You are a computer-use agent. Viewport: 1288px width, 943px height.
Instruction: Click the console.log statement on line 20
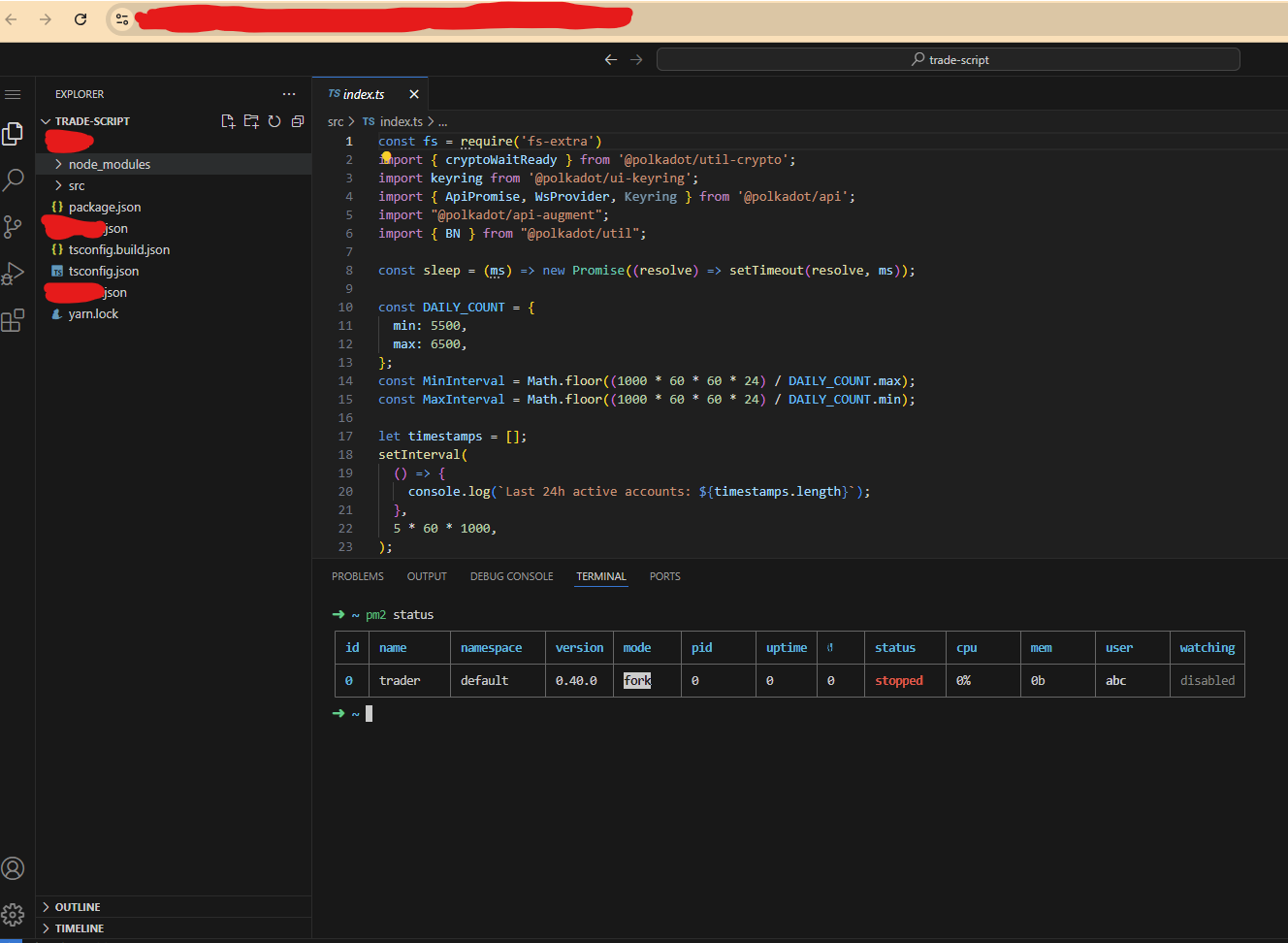639,491
